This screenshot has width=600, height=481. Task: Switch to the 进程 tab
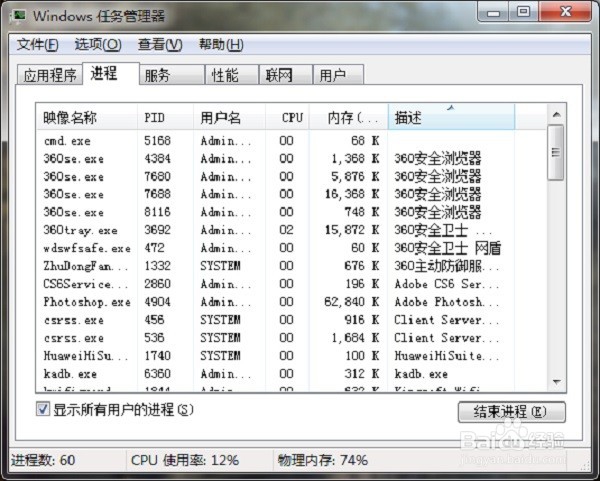[x=111, y=73]
